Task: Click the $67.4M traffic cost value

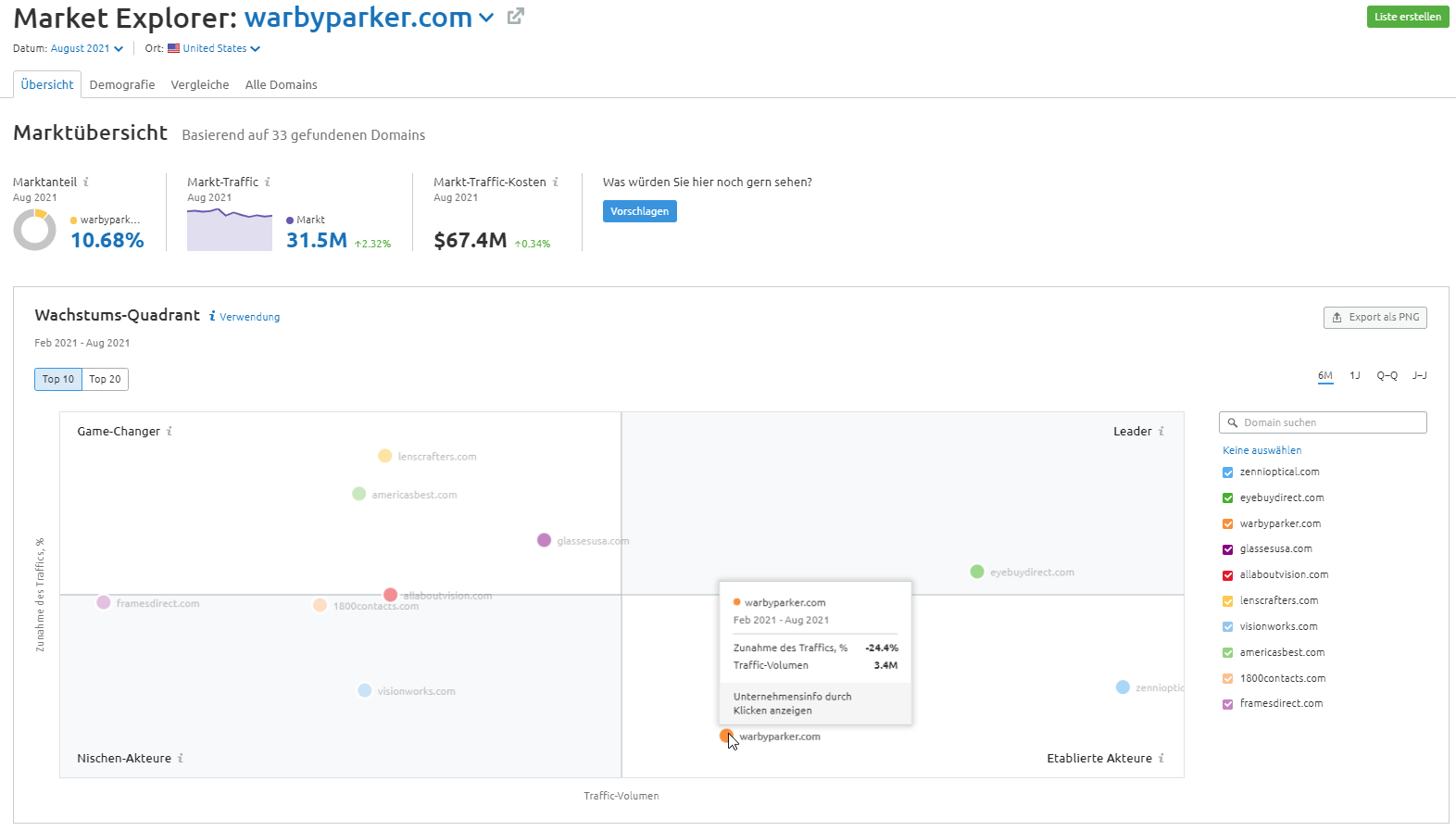Action: point(471,241)
